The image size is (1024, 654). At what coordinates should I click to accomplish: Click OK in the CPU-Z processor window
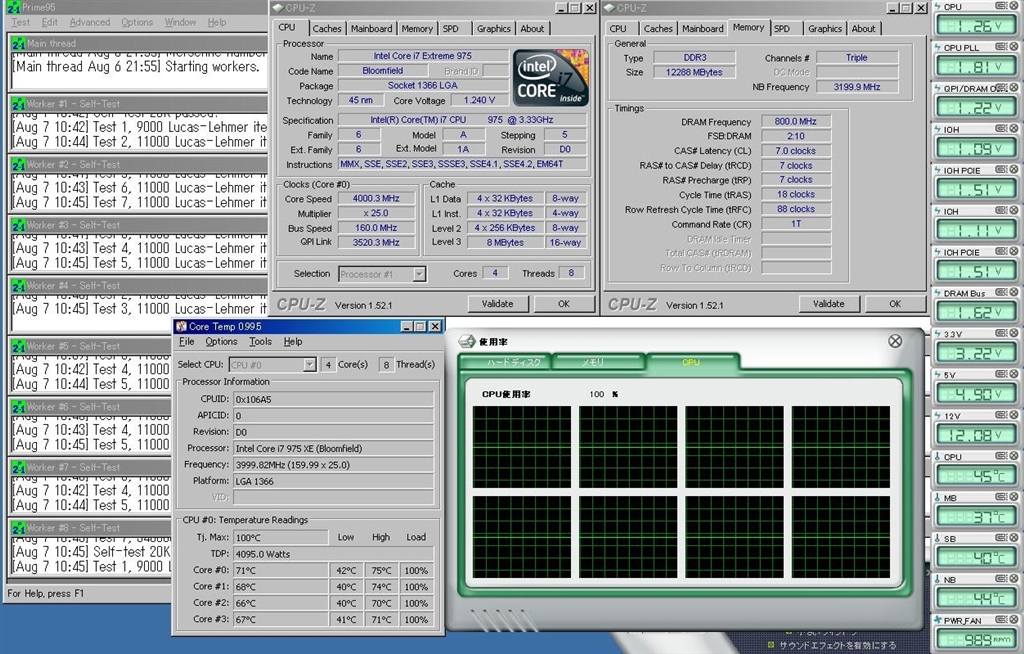coord(564,304)
